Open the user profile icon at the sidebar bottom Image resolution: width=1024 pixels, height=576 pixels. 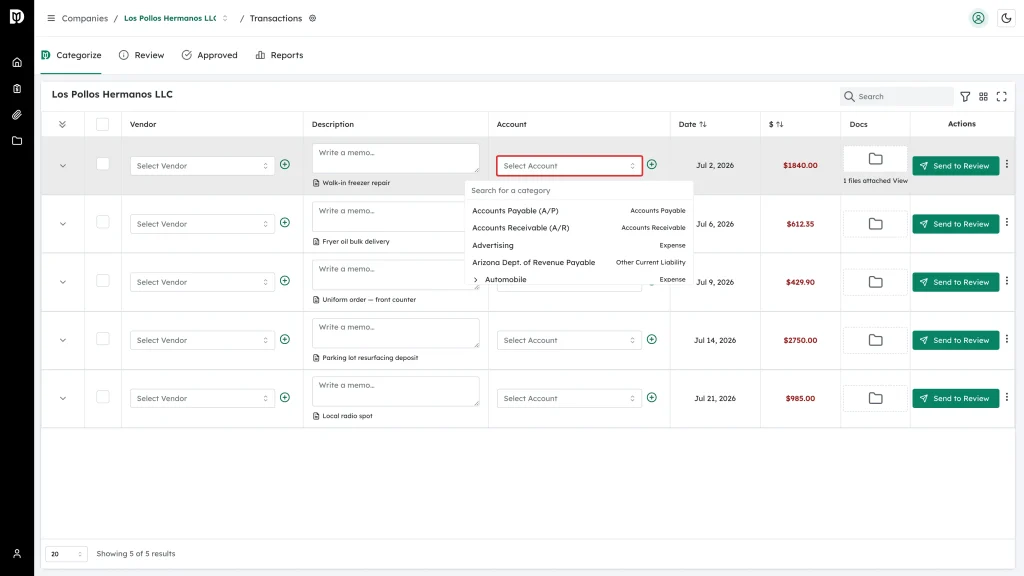(17, 554)
